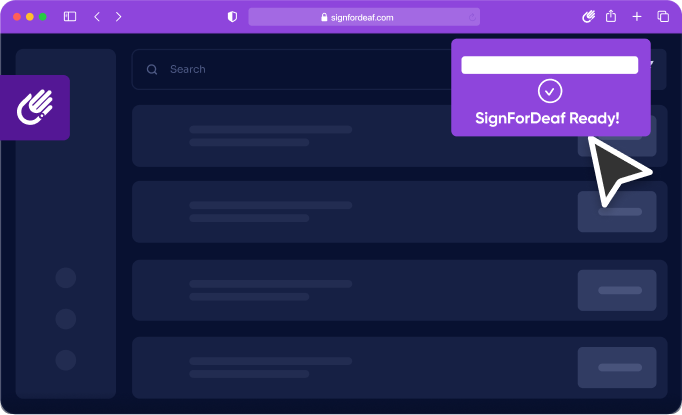This screenshot has width=682, height=415.
Task: Click the signfordeaf.com address bar
Action: (x=364, y=17)
